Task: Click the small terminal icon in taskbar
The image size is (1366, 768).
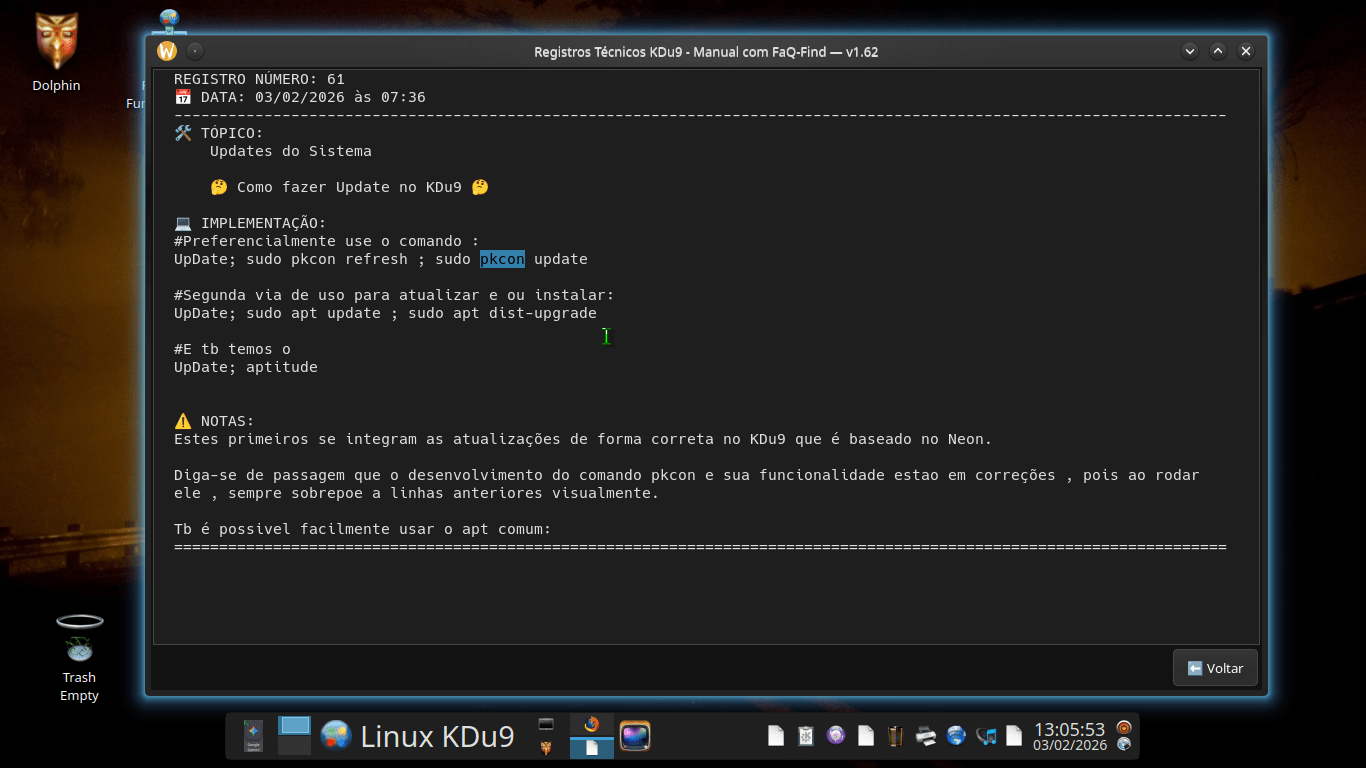Action: click(546, 724)
